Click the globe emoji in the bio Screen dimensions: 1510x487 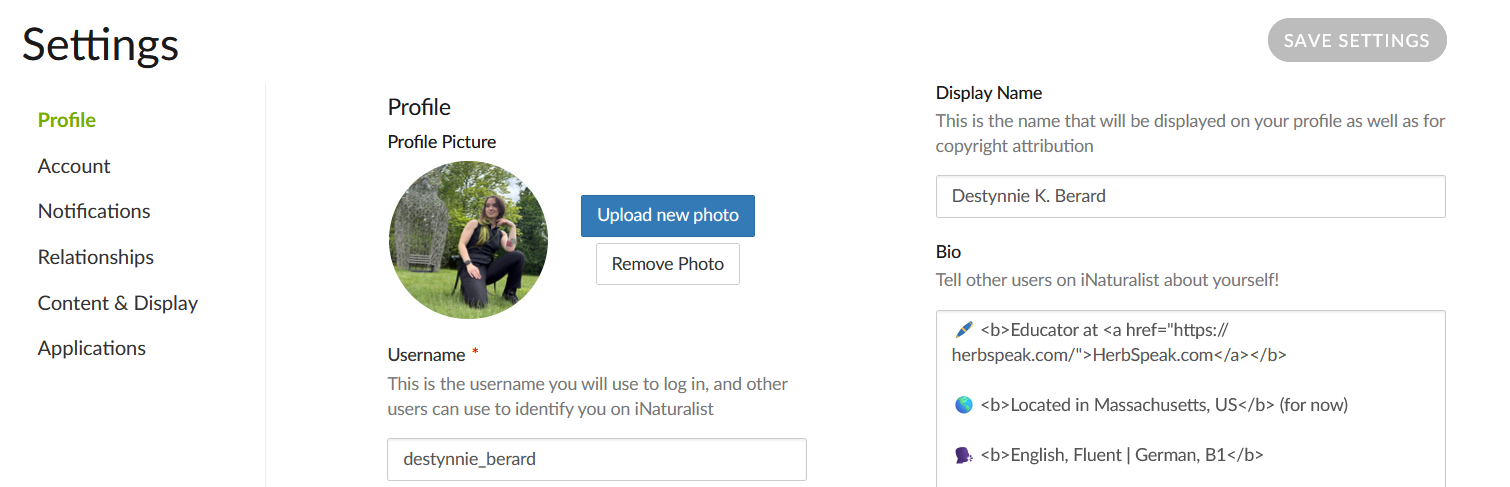(x=963, y=405)
